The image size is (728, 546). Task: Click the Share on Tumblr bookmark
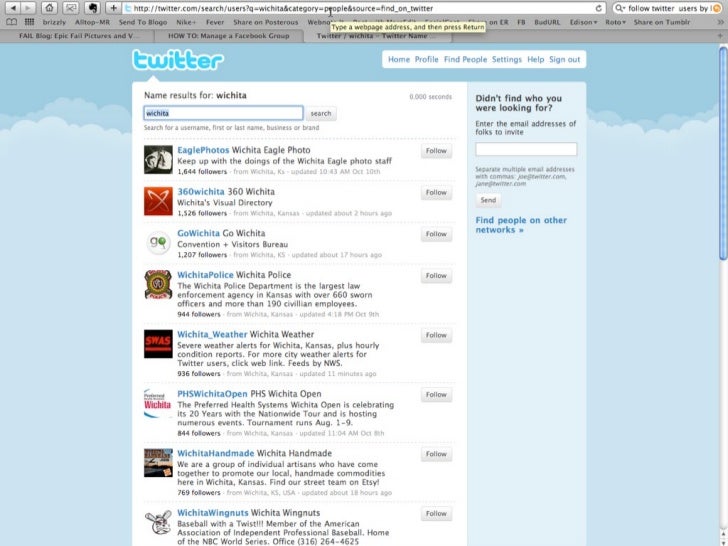[662, 22]
